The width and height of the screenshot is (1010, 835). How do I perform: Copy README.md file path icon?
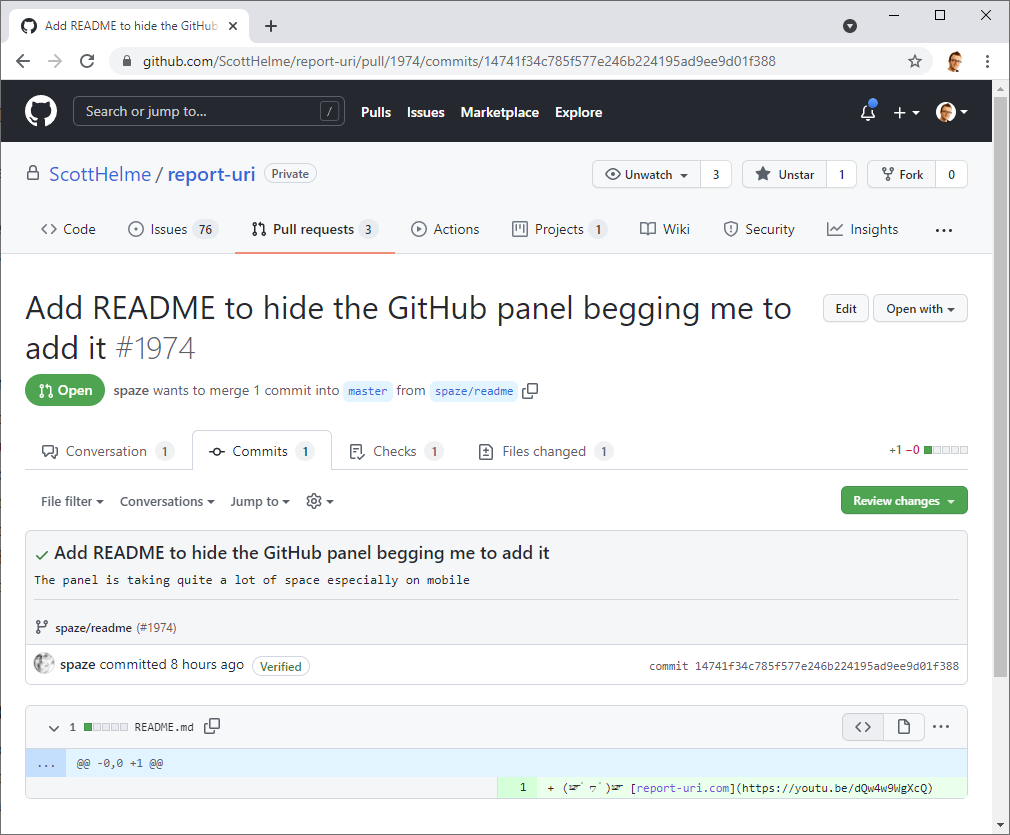click(x=212, y=726)
